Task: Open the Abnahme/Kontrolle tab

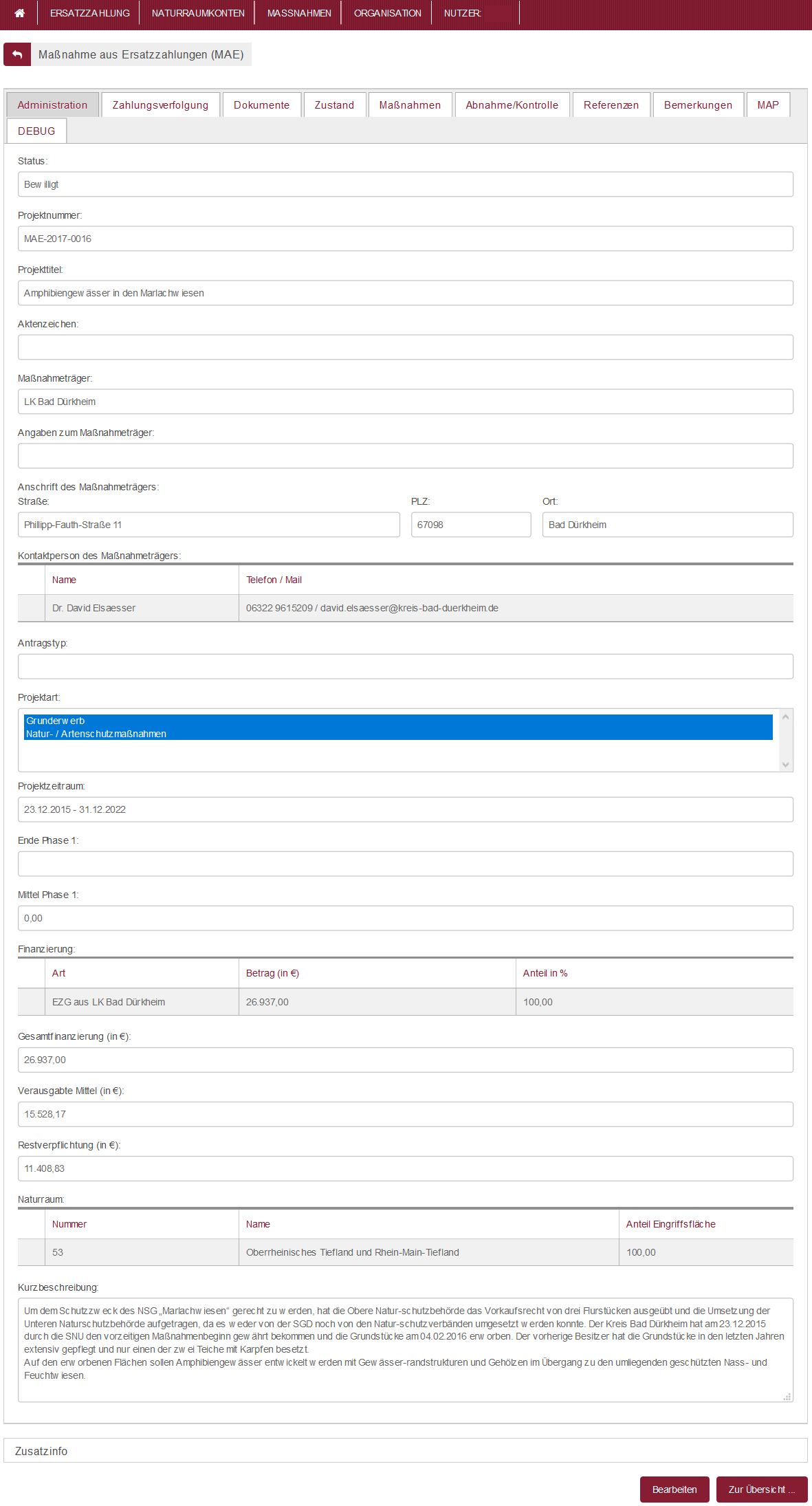Action: pyautogui.click(x=512, y=105)
